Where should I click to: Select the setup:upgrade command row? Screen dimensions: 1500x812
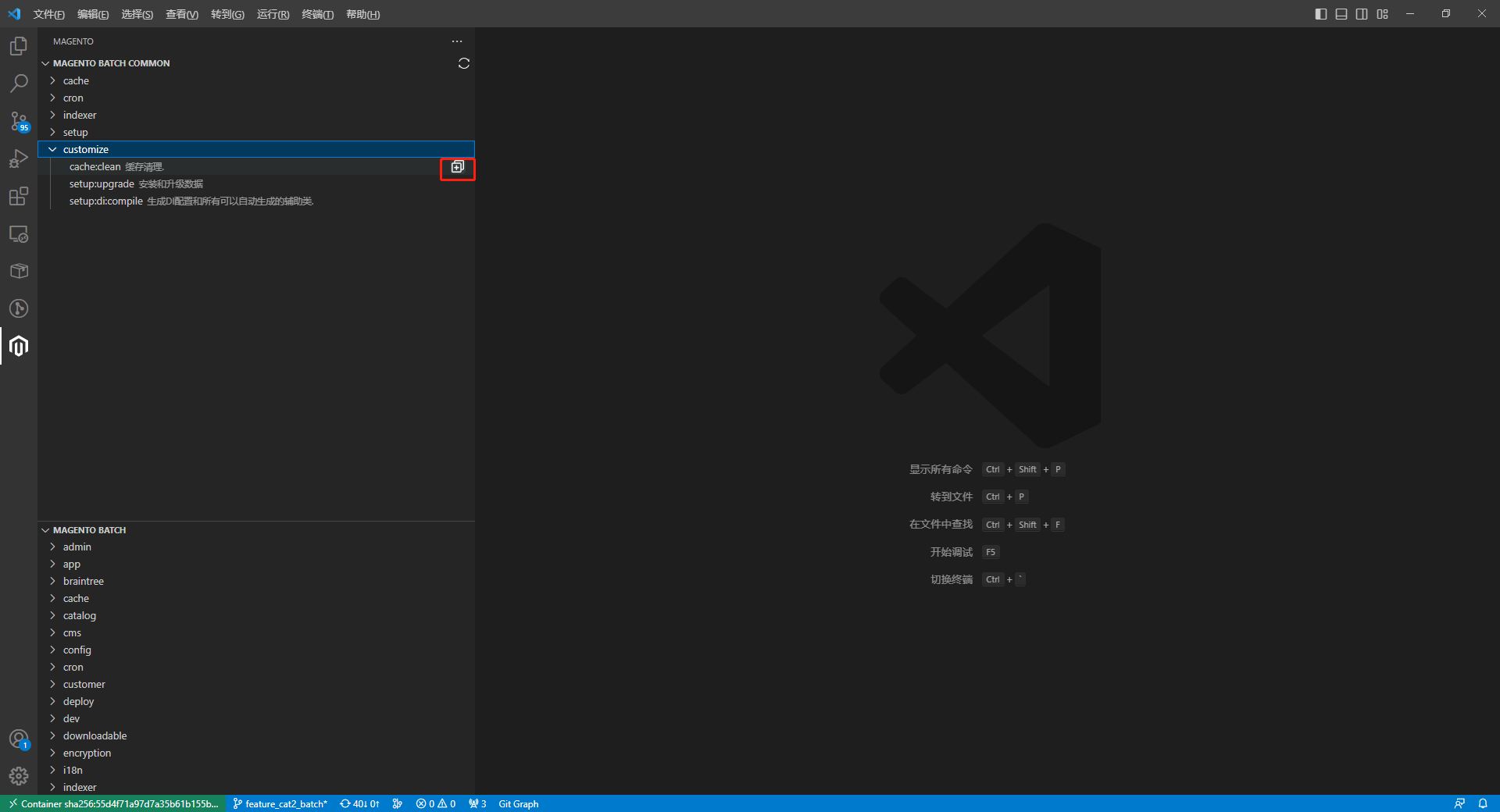(256, 183)
